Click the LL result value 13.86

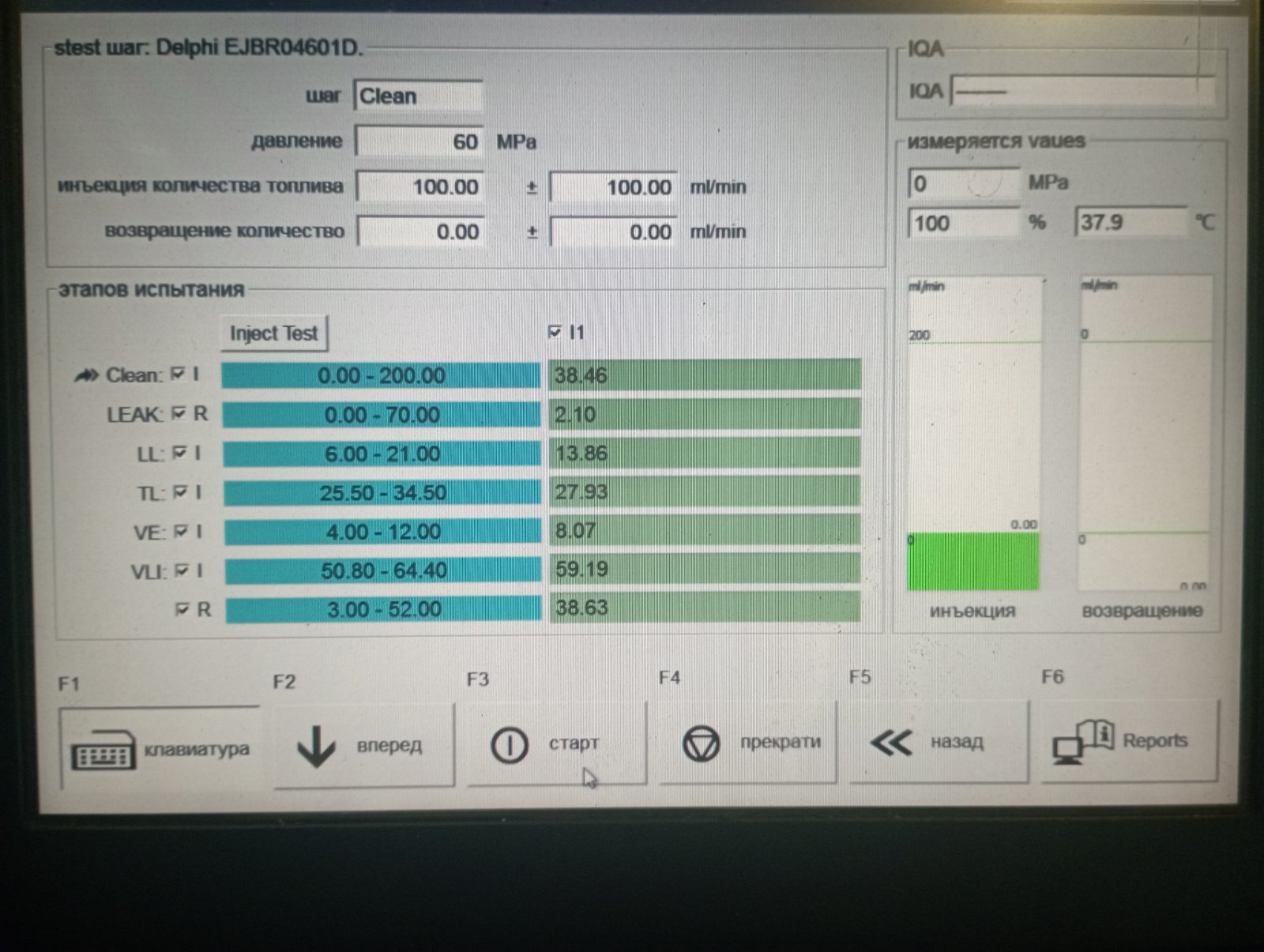point(705,453)
